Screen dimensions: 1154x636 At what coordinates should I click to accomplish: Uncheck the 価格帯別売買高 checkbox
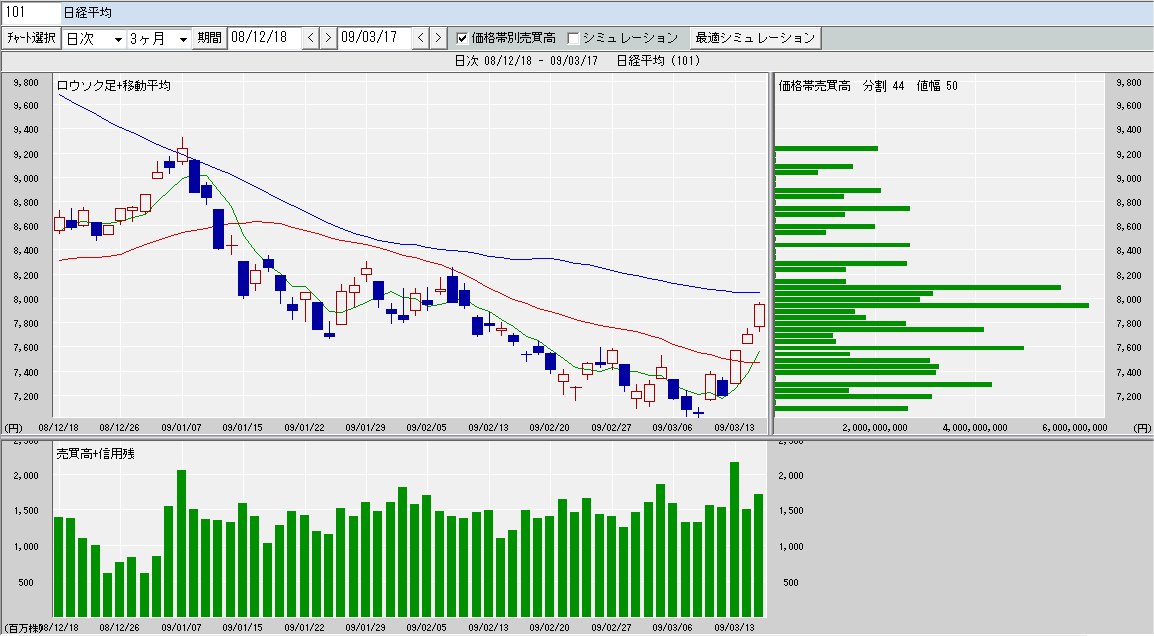(462, 38)
